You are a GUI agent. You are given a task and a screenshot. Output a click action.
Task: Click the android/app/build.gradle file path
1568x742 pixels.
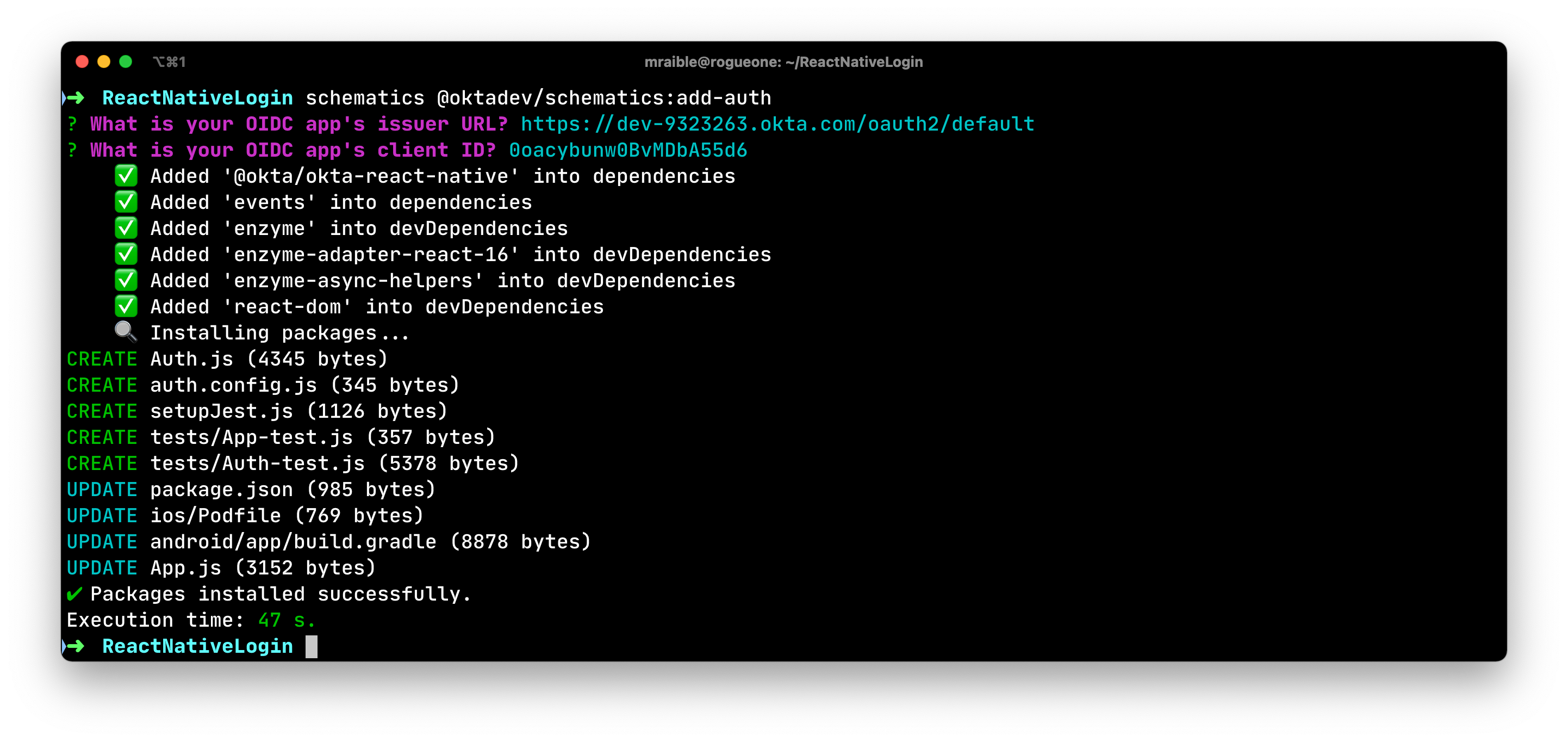pyautogui.click(x=294, y=542)
